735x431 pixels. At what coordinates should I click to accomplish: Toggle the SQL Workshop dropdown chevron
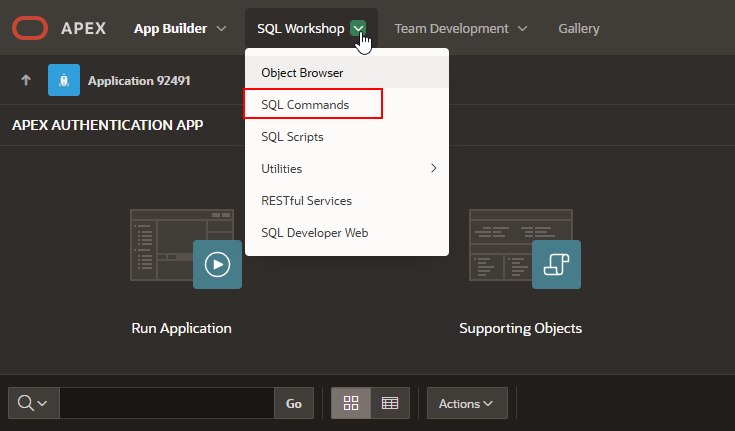[358, 29]
